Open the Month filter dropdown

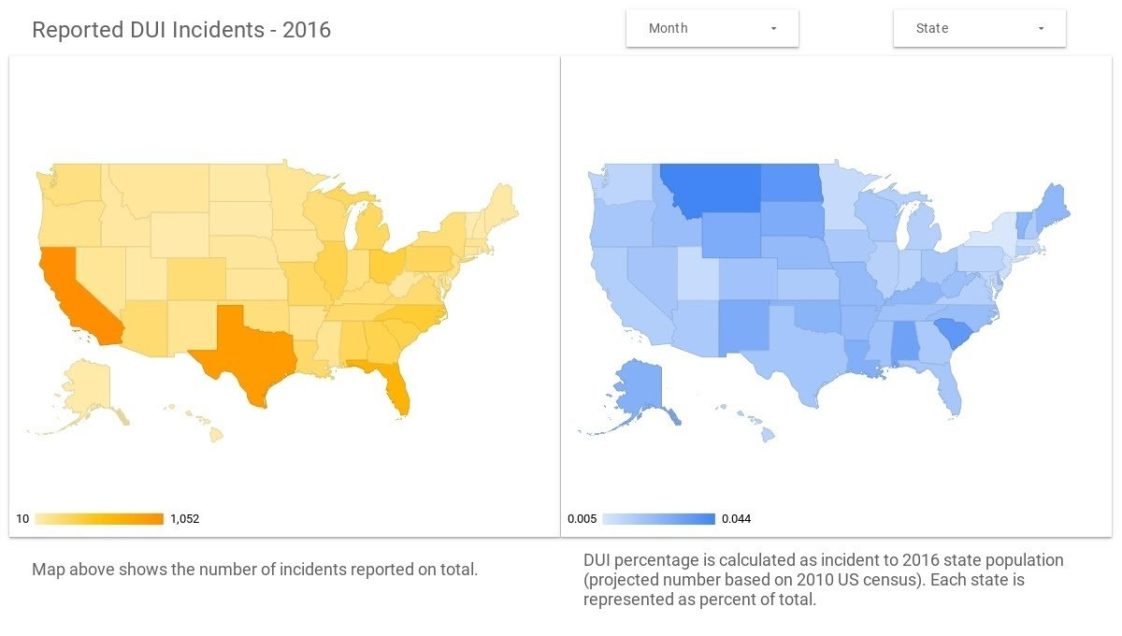712,28
